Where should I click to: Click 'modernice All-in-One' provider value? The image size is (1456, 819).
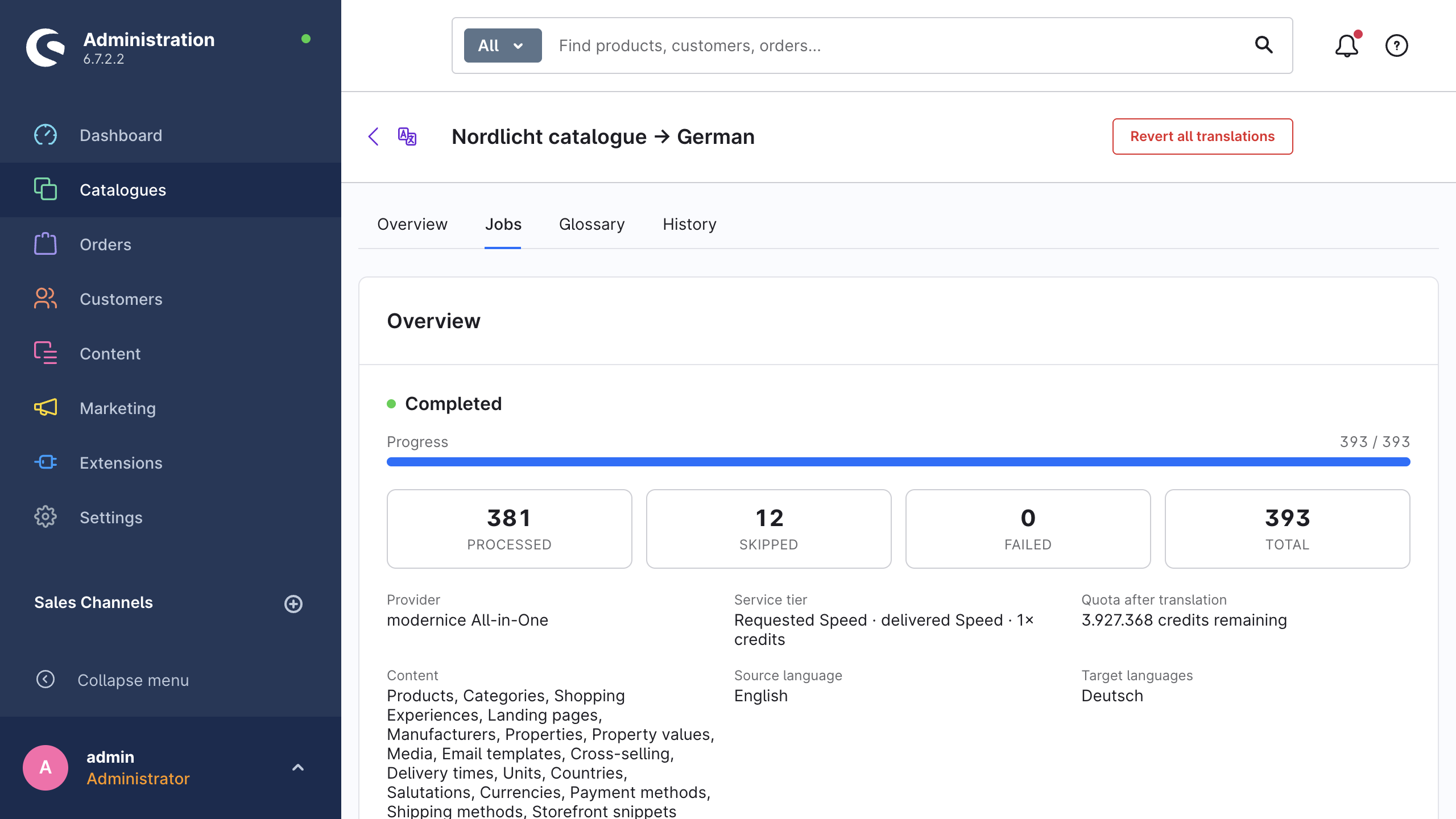point(468,620)
